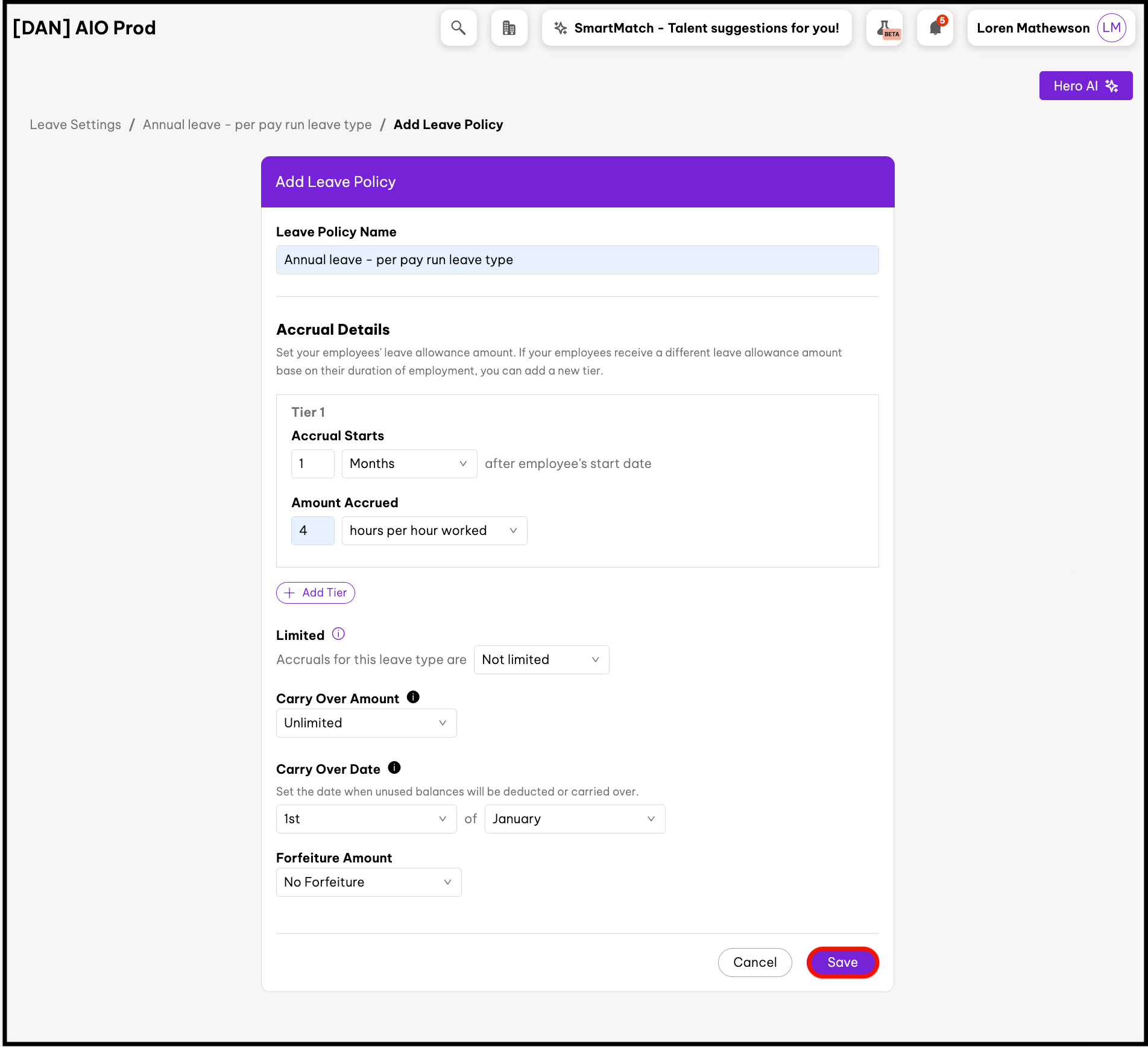Screen dimensions: 1148x1047
Task: Open the hours per hour worked dropdown
Action: [x=434, y=531]
